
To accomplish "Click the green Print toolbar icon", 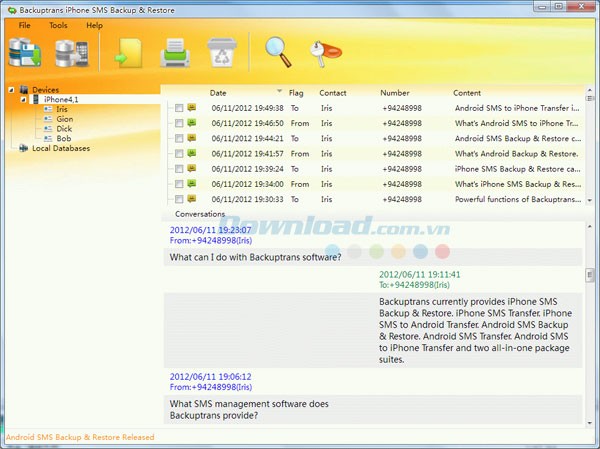I will tap(175, 53).
